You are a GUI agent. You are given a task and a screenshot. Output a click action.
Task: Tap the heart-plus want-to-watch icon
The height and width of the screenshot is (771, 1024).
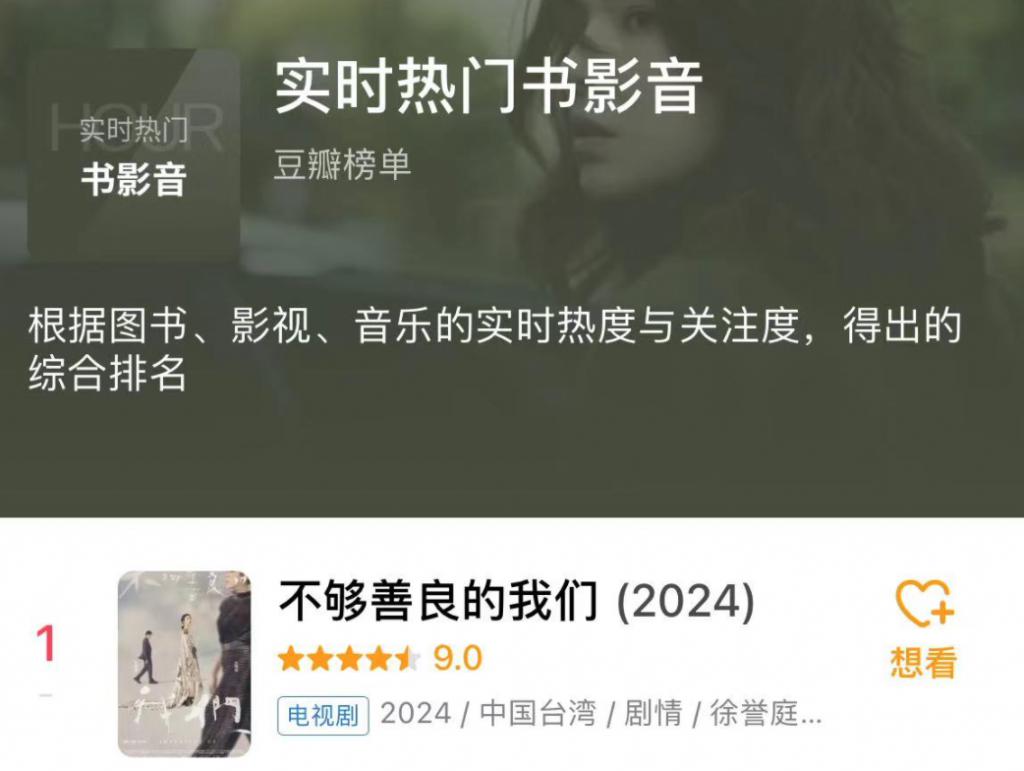pos(925,603)
